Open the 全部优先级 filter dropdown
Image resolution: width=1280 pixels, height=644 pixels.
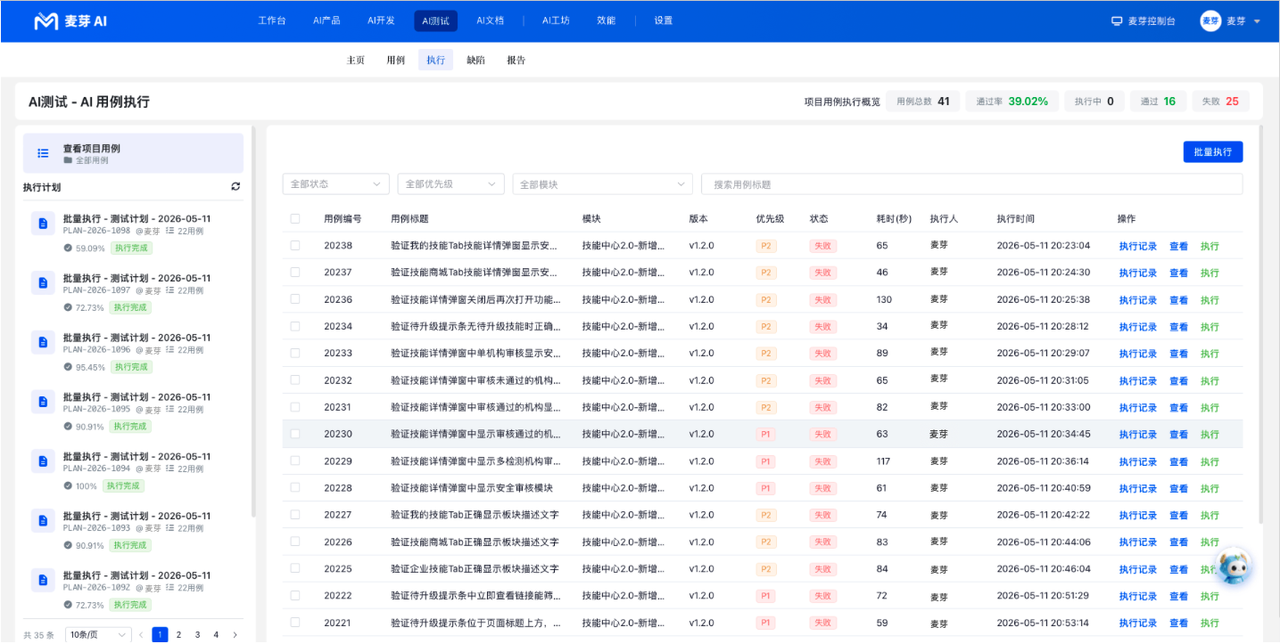point(451,184)
